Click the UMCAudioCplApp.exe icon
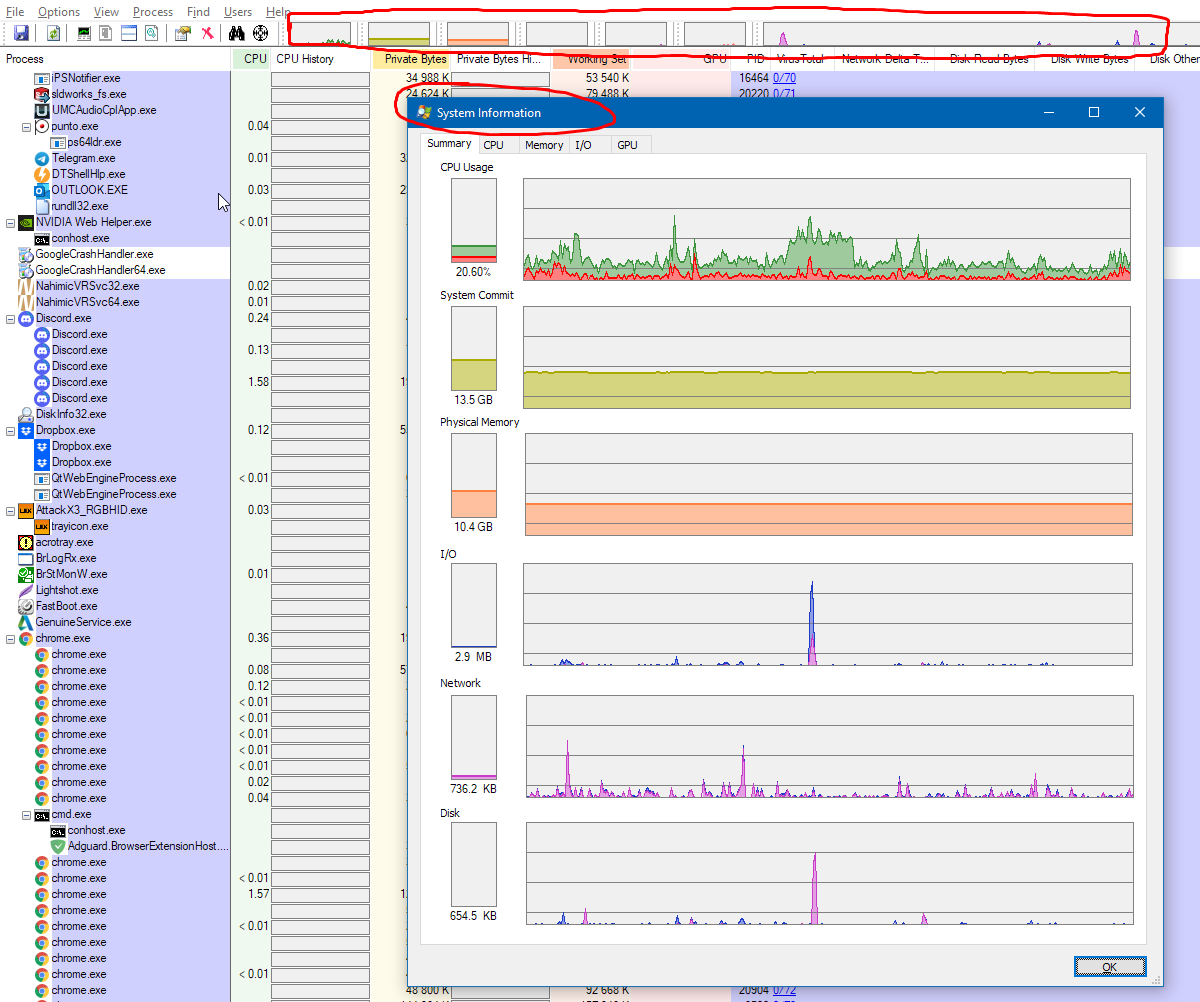The width and height of the screenshot is (1200, 1002). click(42, 110)
